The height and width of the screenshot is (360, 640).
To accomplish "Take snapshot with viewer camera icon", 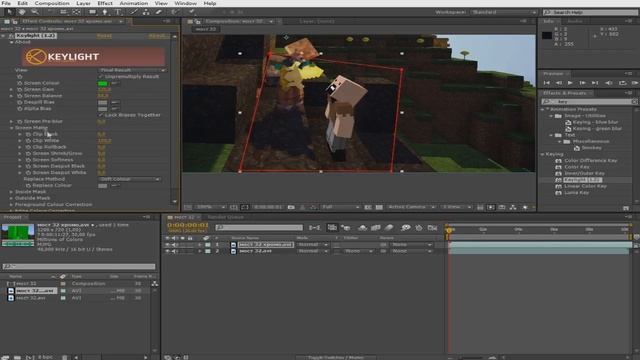I will point(291,207).
